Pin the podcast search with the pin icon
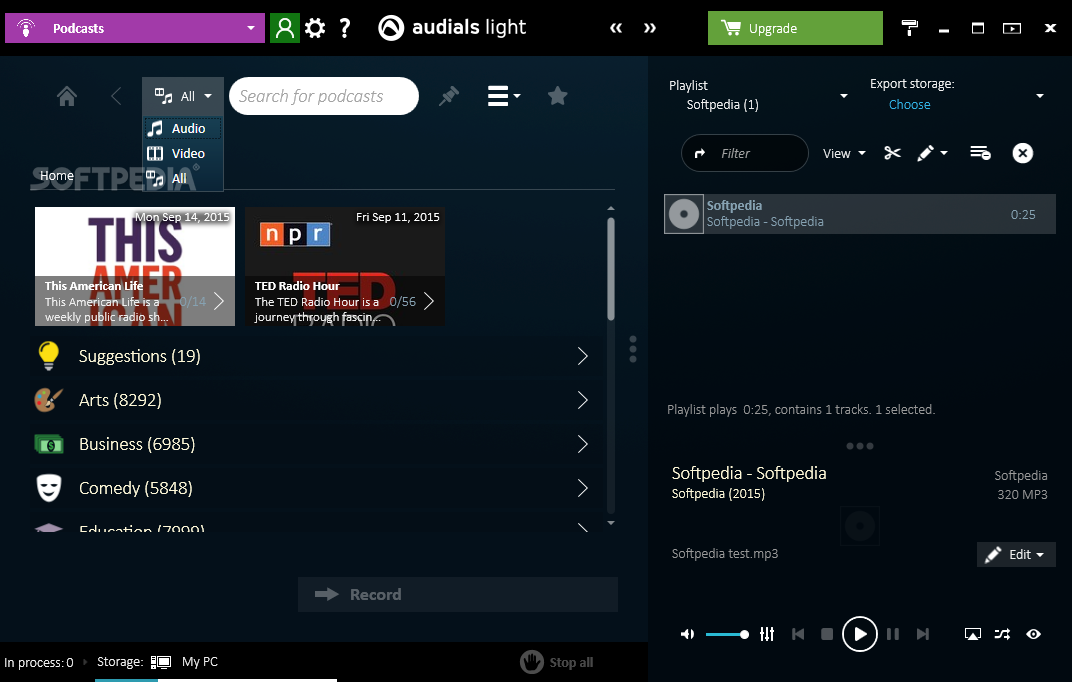Image resolution: width=1072 pixels, height=682 pixels. (x=448, y=96)
